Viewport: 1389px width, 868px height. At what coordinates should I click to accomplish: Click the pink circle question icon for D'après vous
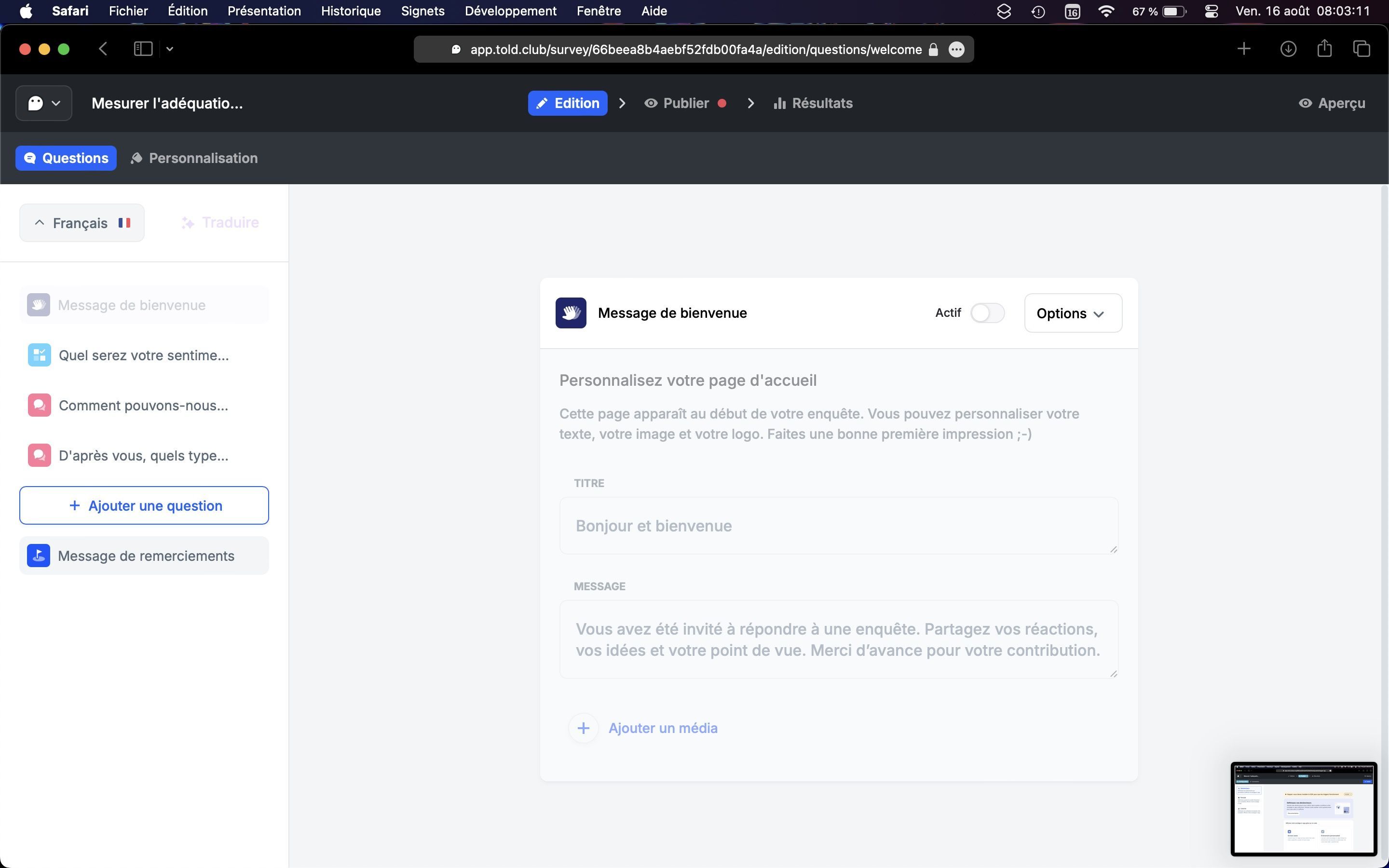coord(39,455)
